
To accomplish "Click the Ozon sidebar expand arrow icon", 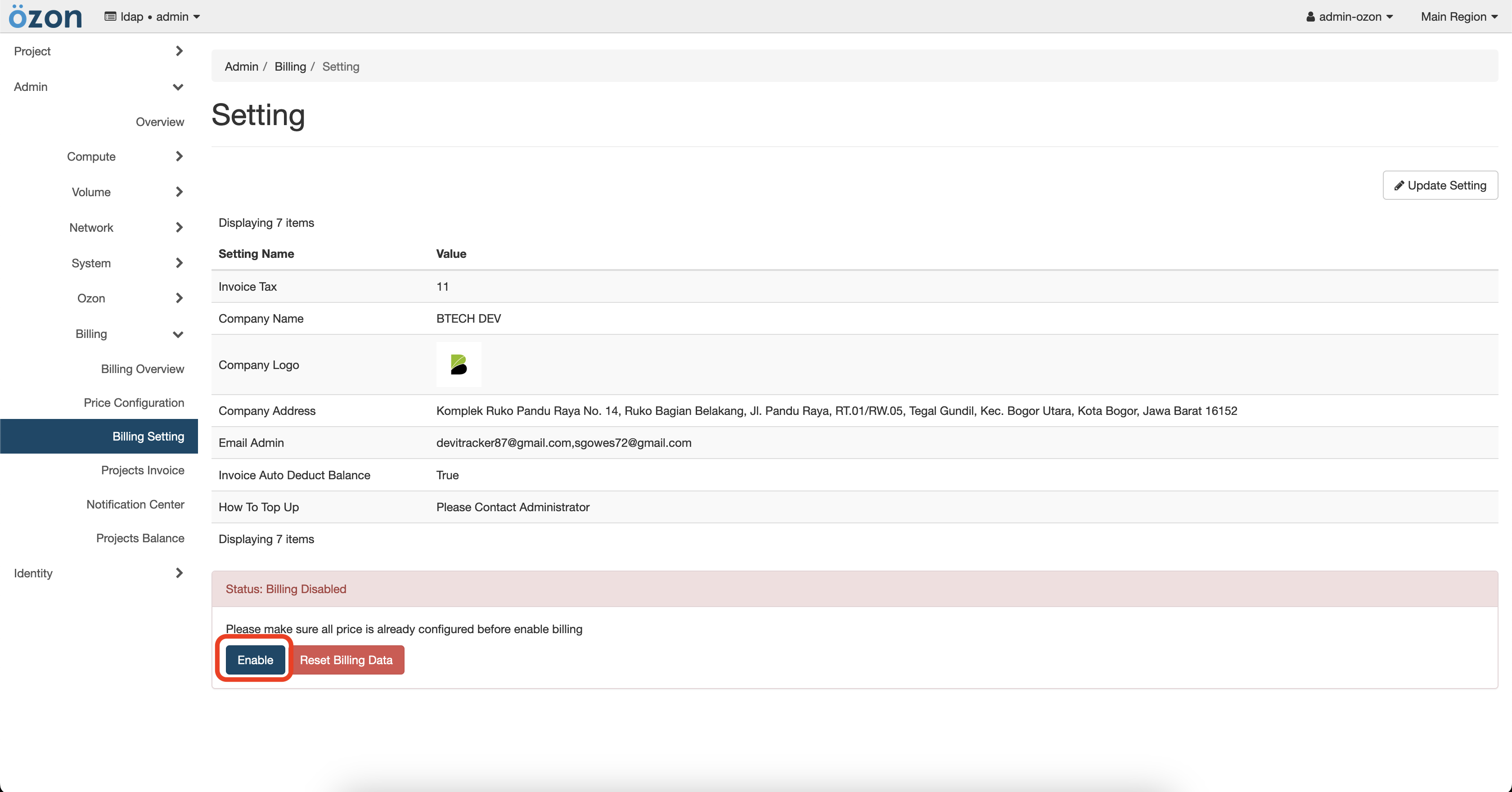I will click(179, 297).
